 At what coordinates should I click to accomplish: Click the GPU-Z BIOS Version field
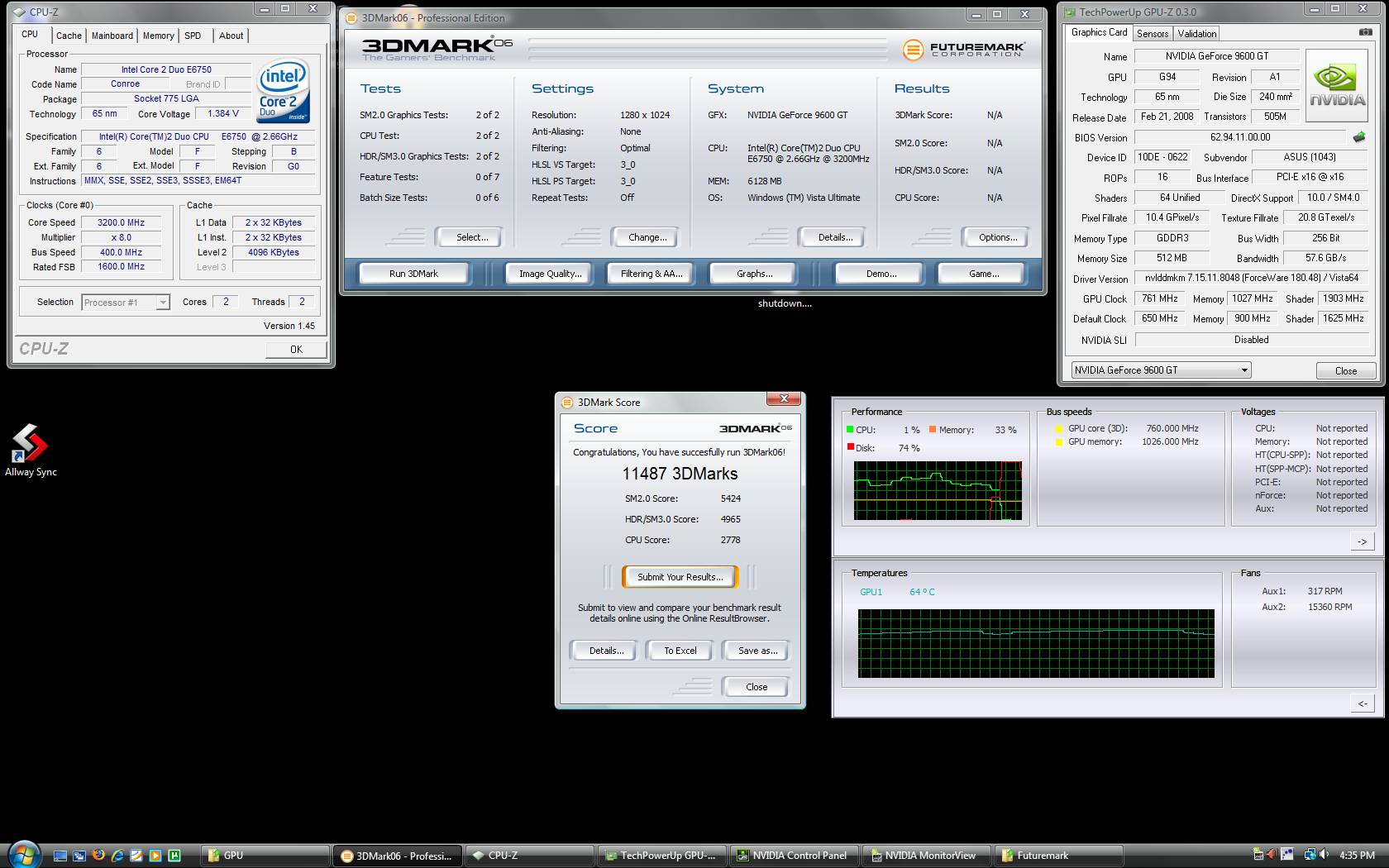coord(1240,137)
